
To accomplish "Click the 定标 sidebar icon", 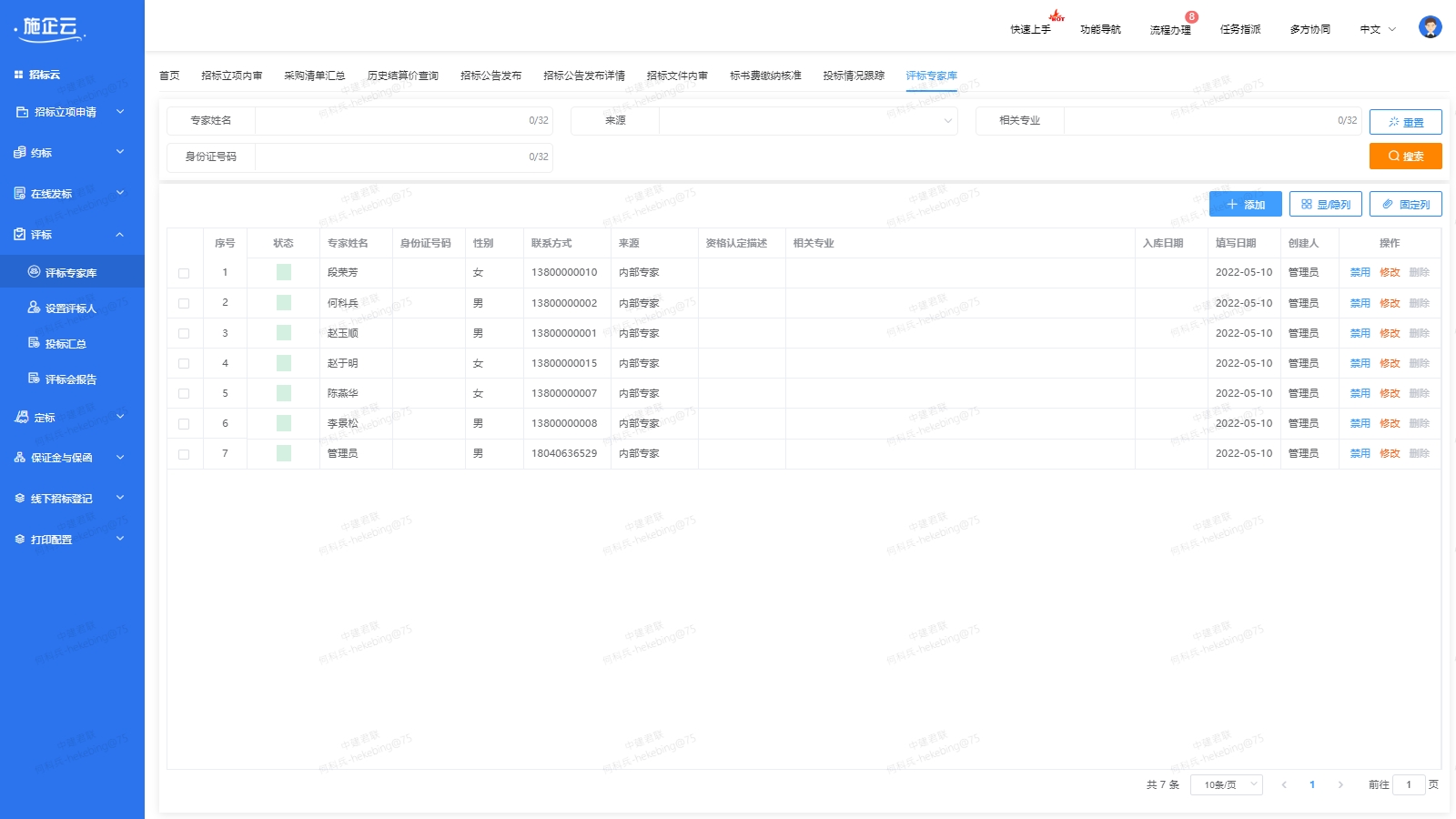I will [x=22, y=417].
